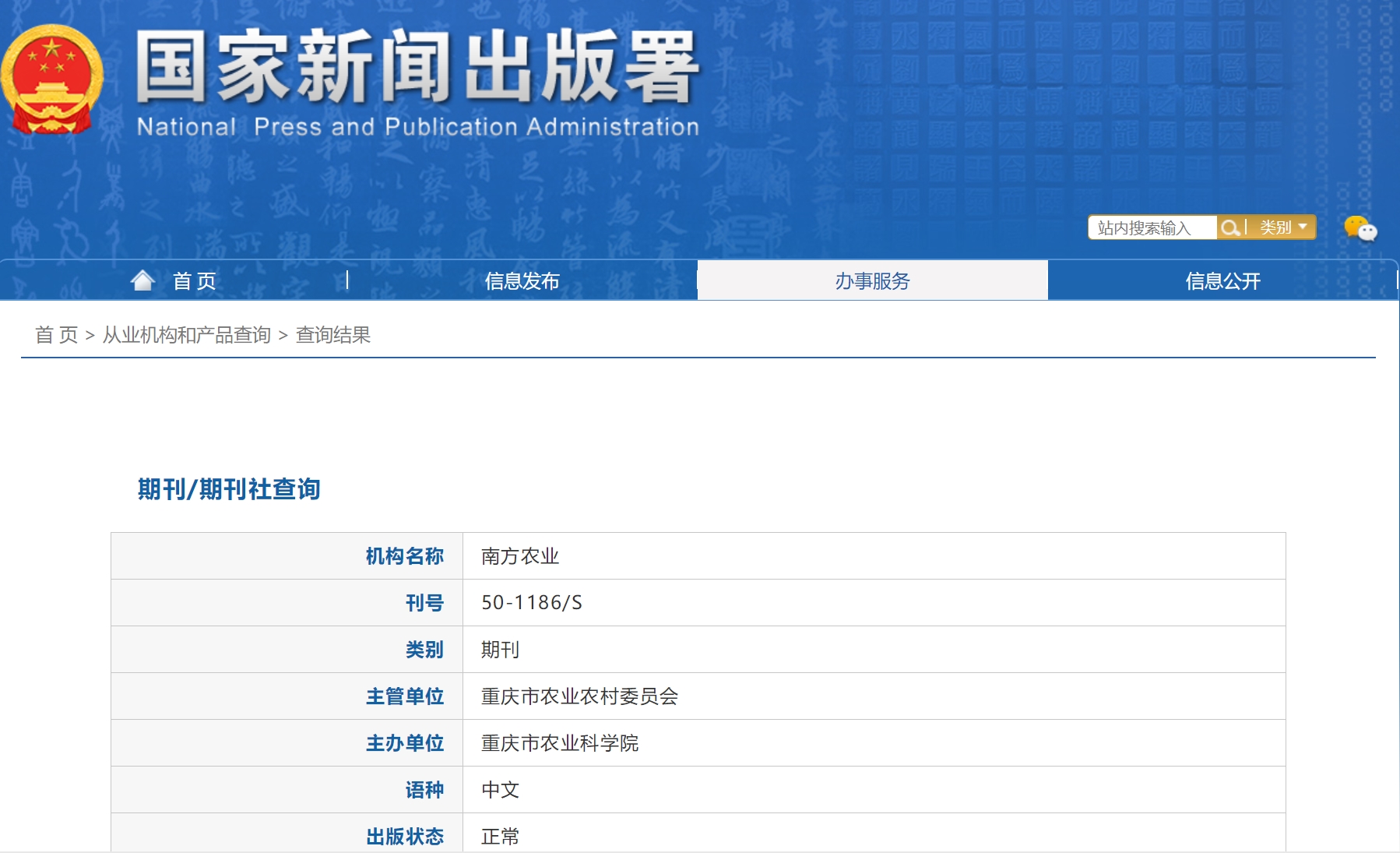Go to 从业机构和产品查询 breadcrumb link

187,335
